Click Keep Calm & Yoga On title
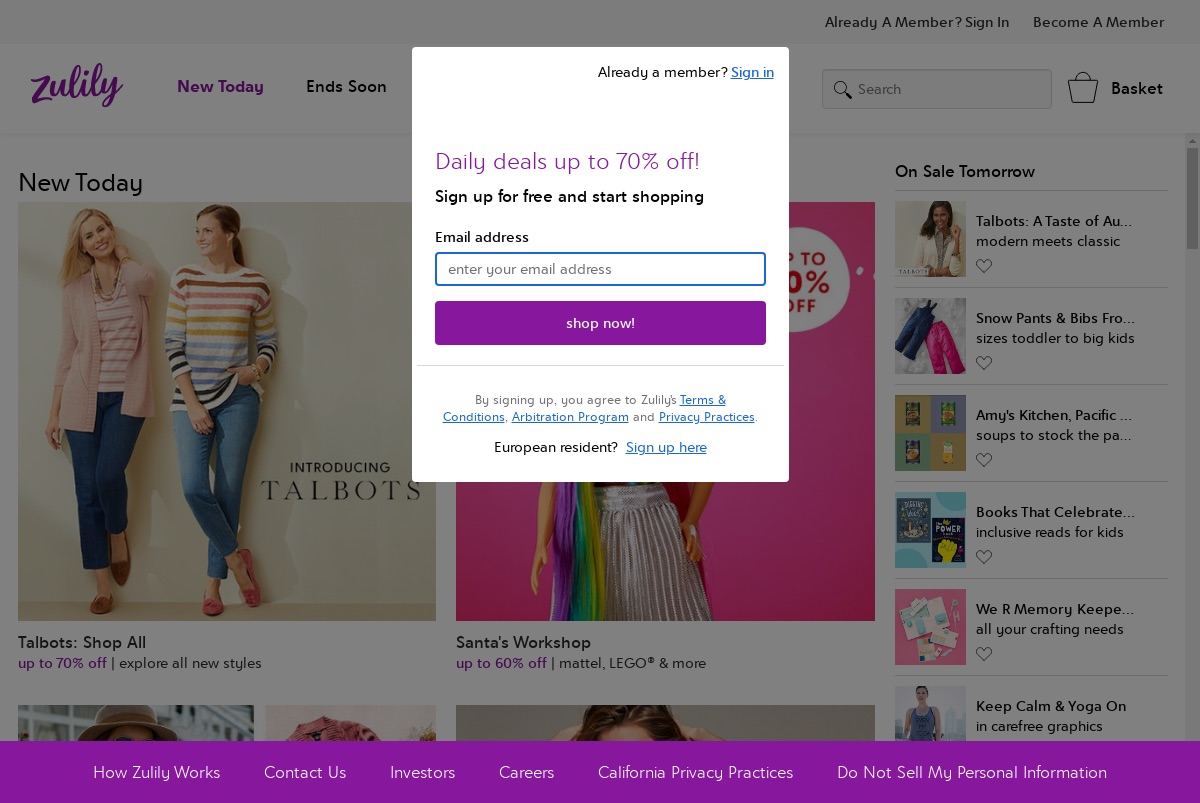The width and height of the screenshot is (1200, 803). pos(1051,706)
